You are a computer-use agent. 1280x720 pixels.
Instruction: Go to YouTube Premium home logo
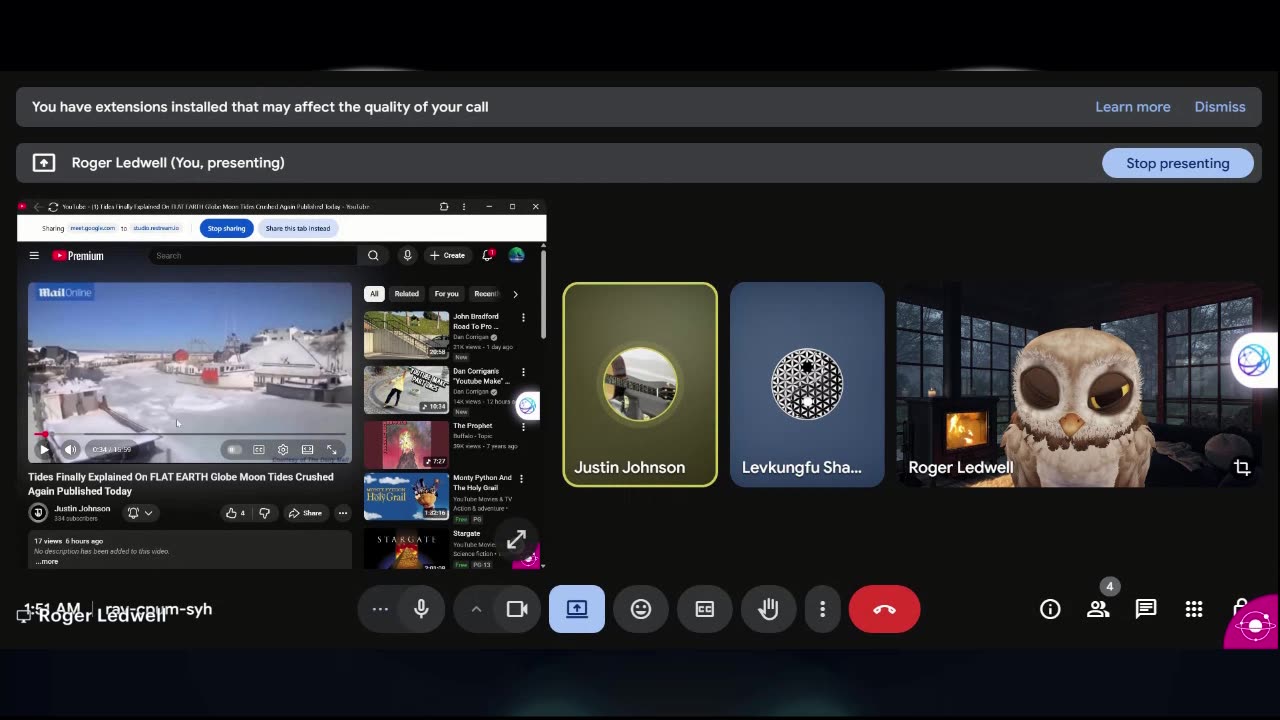tap(78, 256)
